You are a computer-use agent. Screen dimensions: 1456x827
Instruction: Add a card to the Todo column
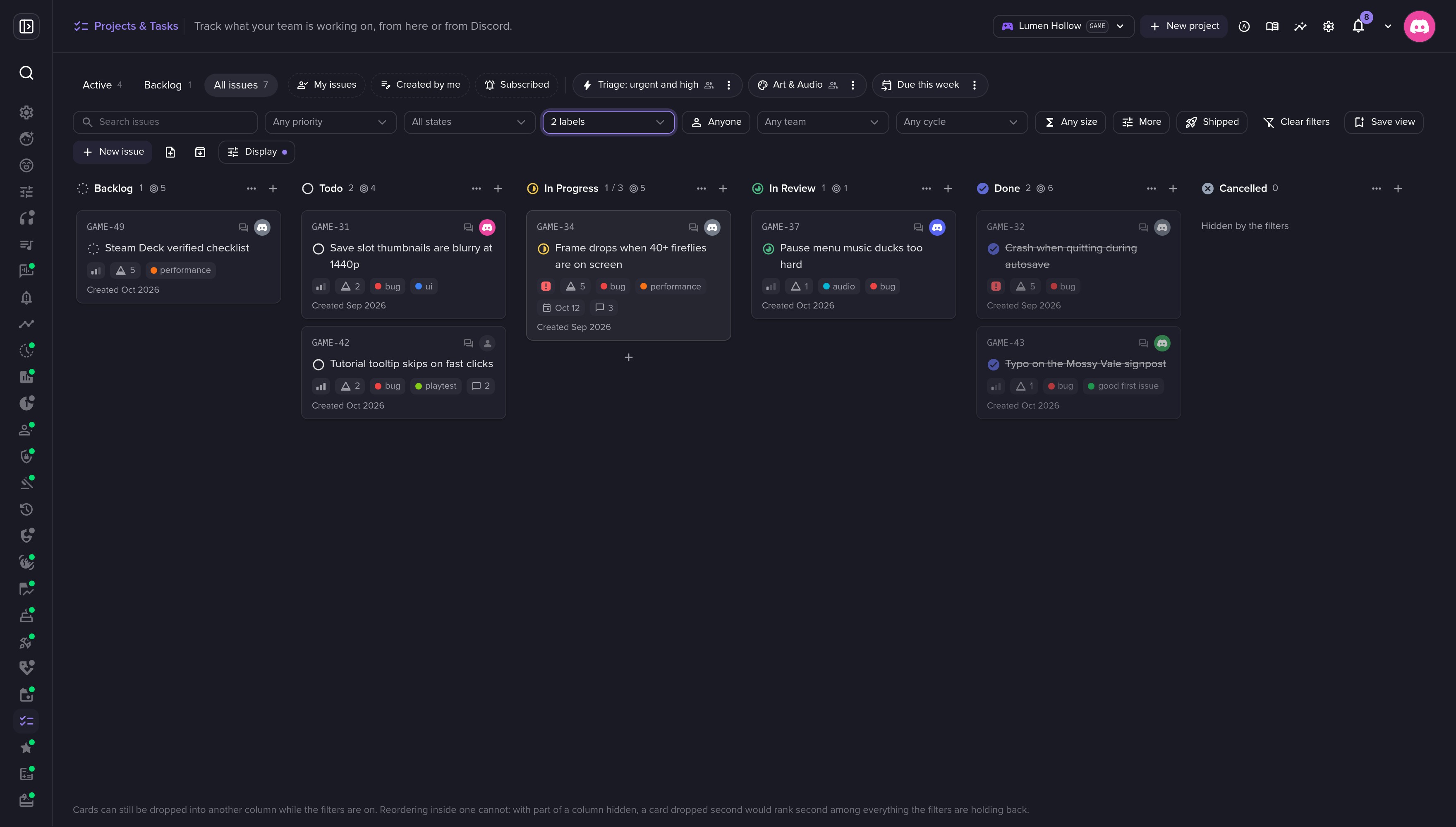click(498, 189)
